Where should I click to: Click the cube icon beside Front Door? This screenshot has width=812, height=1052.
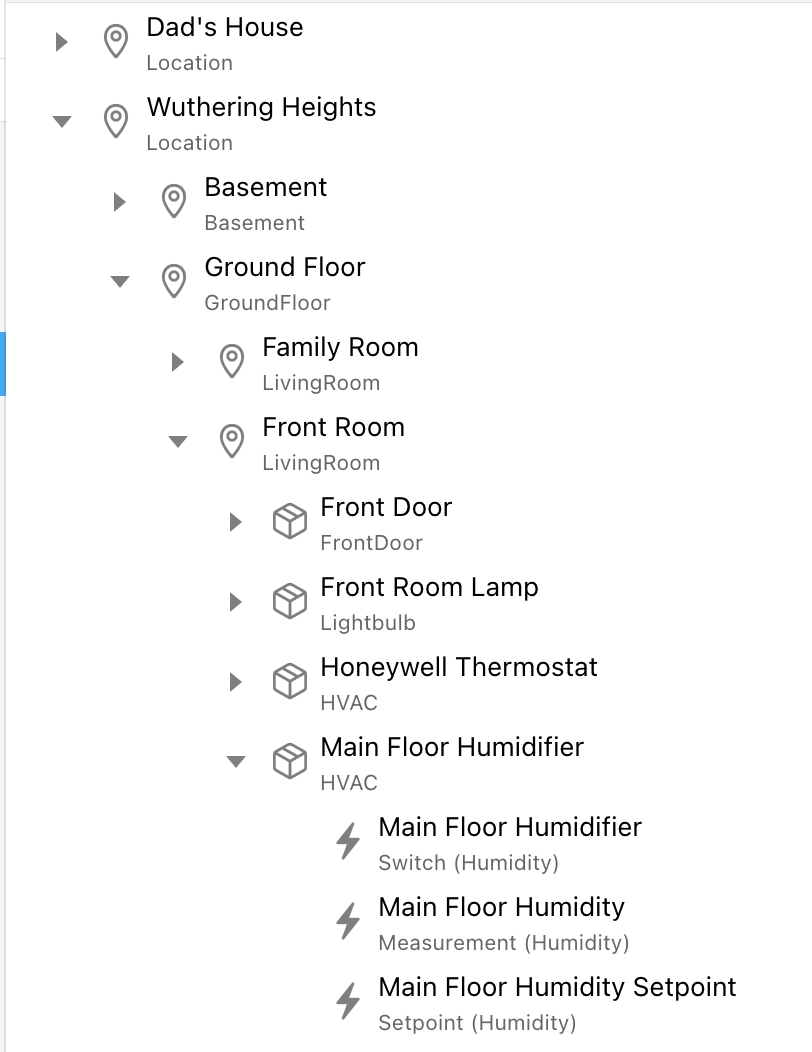(290, 522)
